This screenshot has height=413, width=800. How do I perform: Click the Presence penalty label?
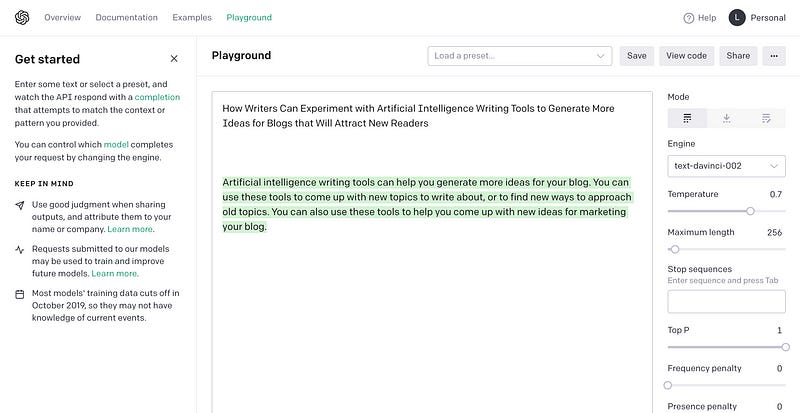click(702, 407)
